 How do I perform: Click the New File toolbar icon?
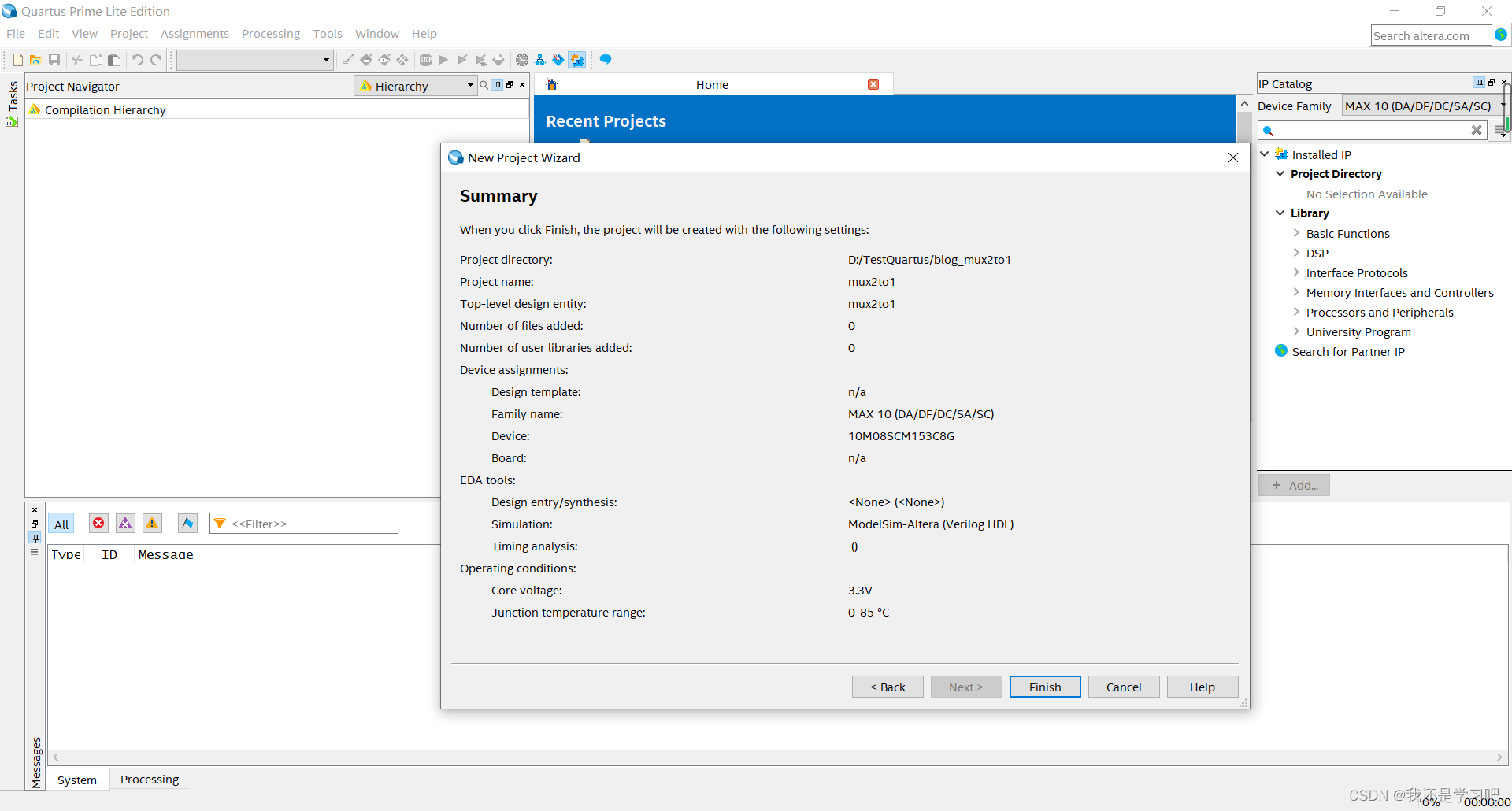[x=17, y=60]
